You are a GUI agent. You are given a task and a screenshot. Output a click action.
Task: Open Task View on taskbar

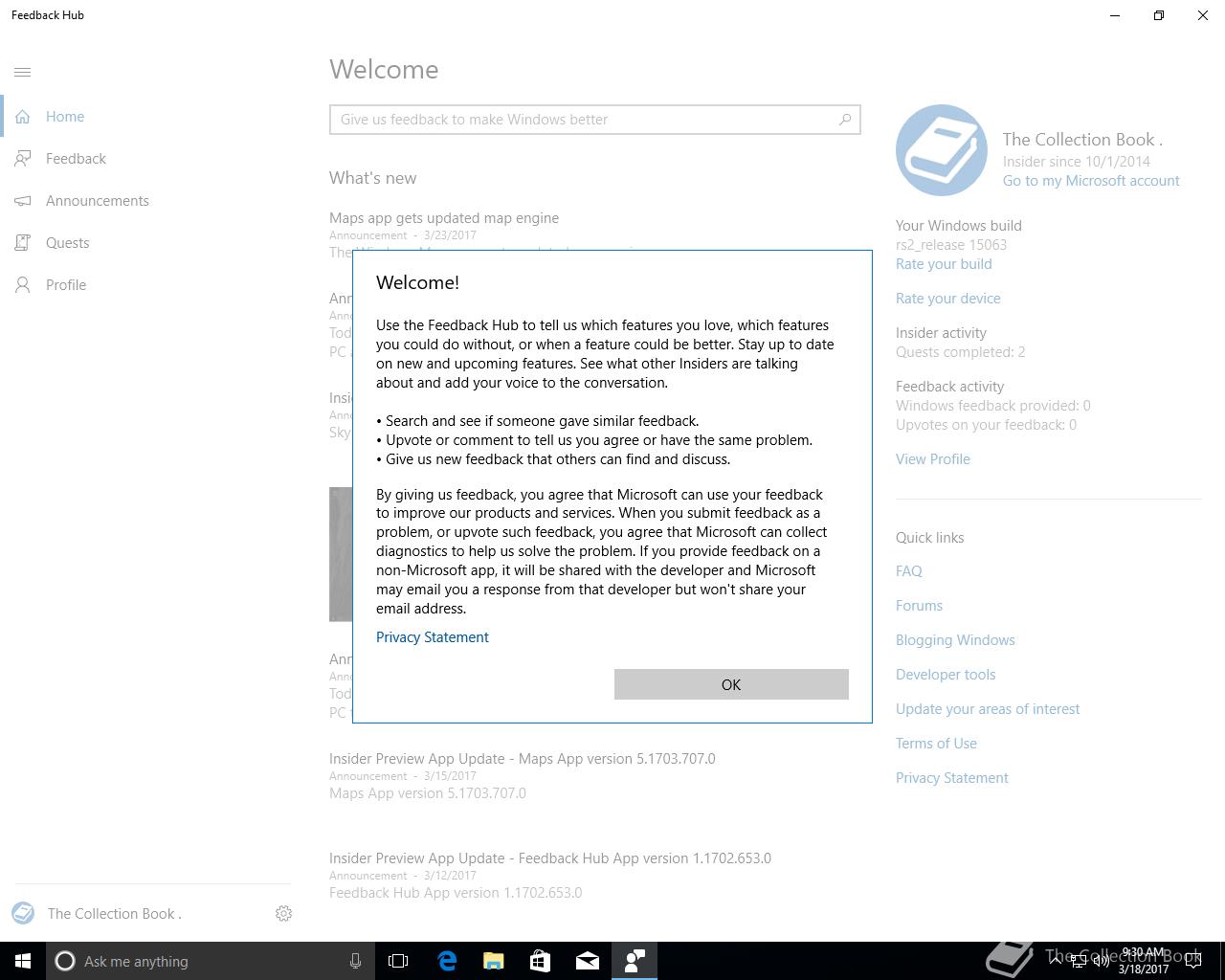coord(398,961)
